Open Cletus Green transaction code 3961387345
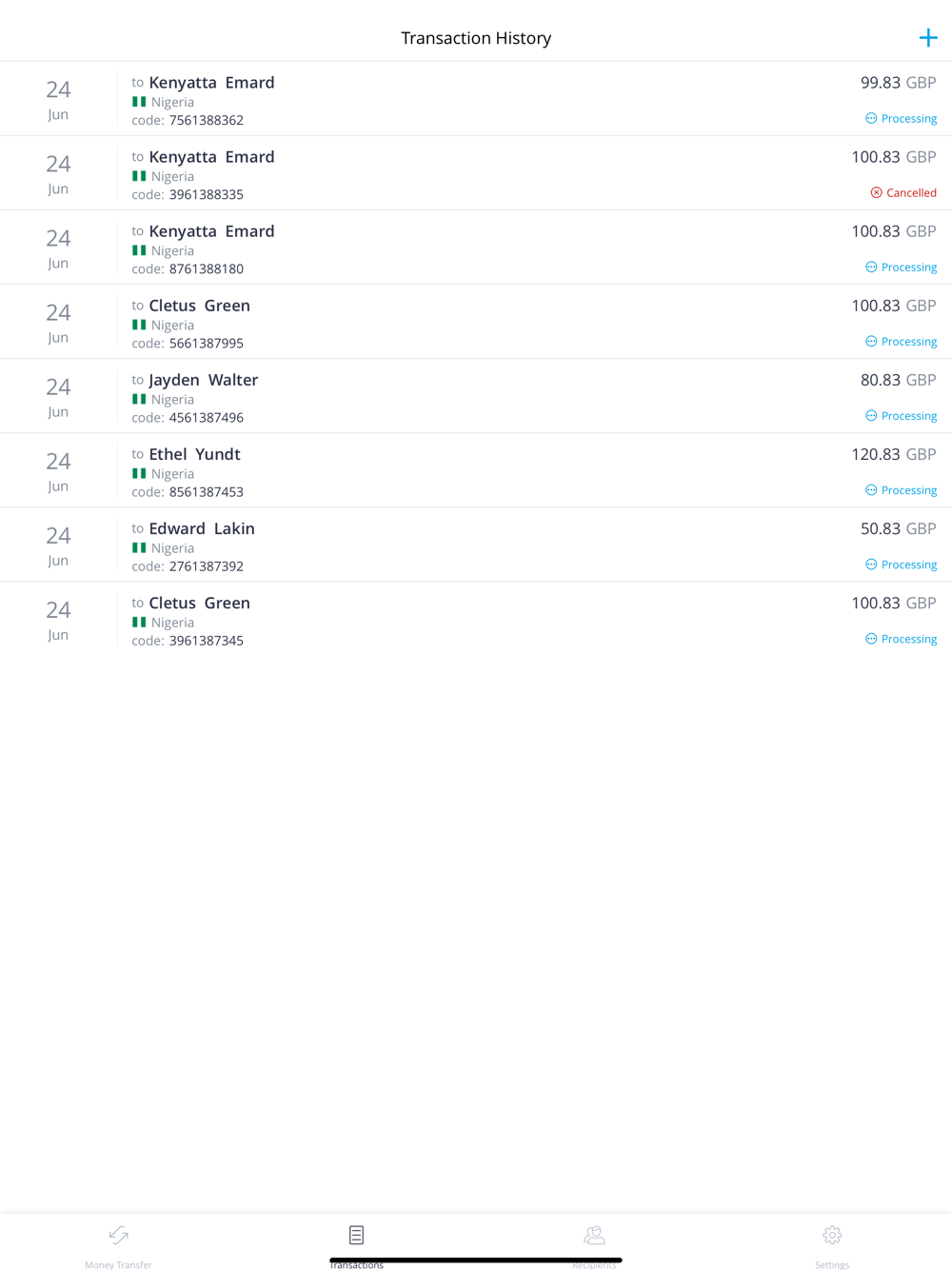This screenshot has height=1270, width=952. (476, 619)
